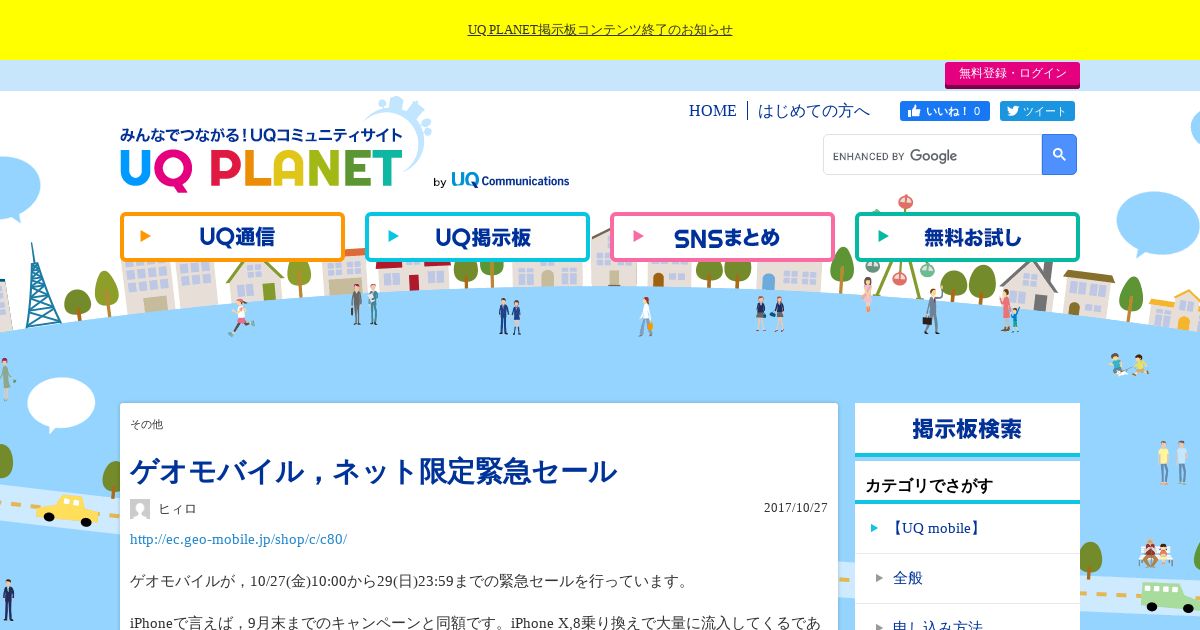Click the post date 2017/10/27
The width and height of the screenshot is (1200, 630).
tap(796, 508)
